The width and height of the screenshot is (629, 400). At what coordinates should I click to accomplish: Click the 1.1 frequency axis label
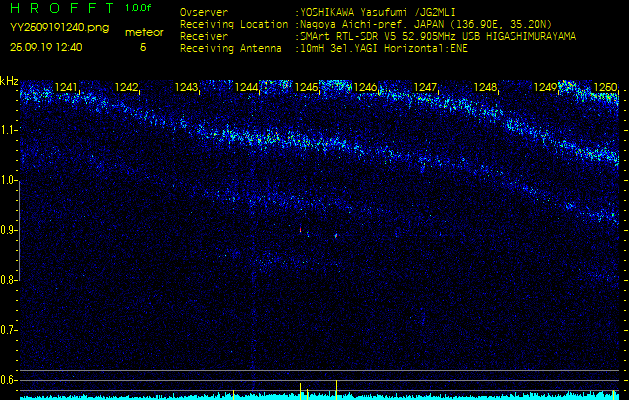point(9,130)
